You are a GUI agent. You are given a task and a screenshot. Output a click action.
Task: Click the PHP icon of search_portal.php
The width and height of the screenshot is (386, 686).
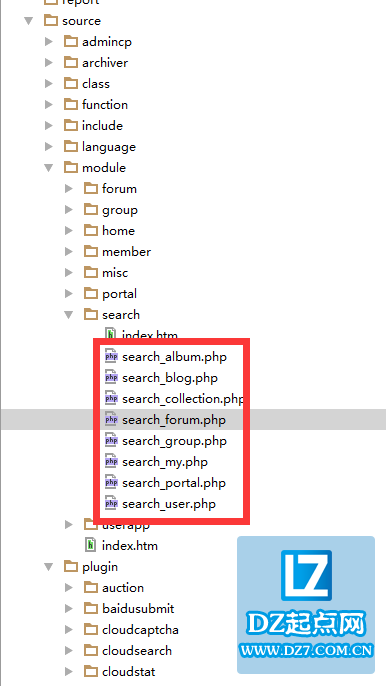tap(111, 483)
